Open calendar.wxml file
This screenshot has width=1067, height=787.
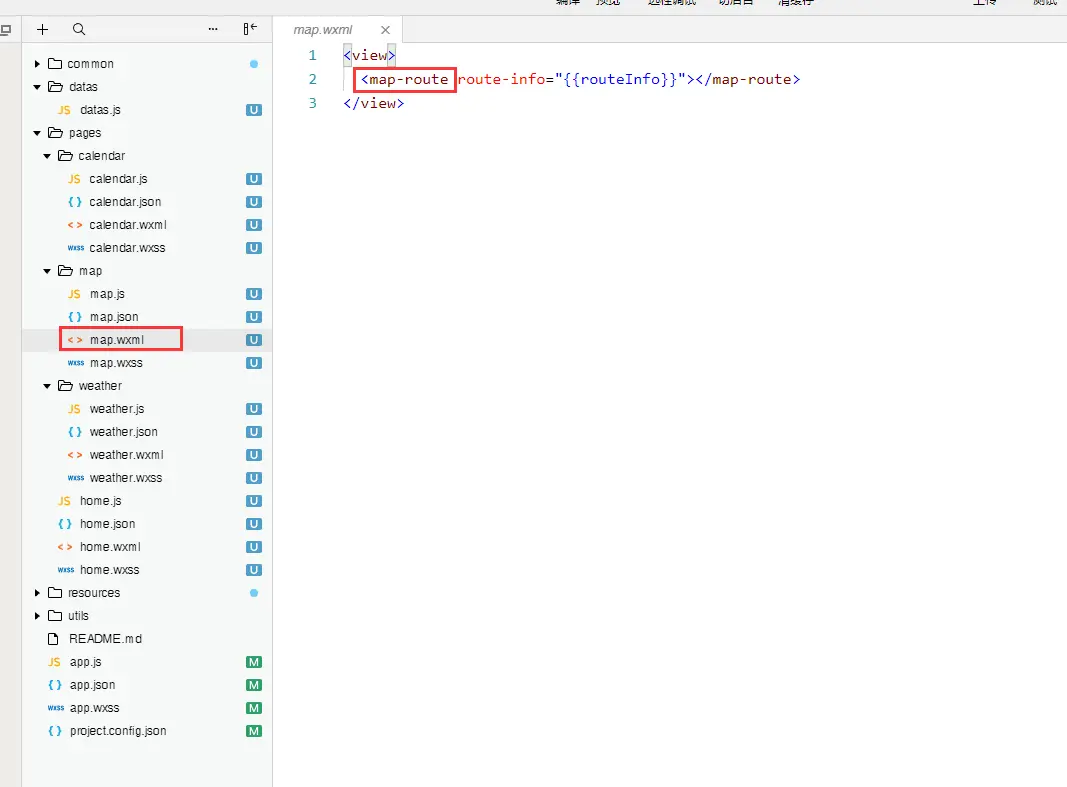(x=128, y=225)
